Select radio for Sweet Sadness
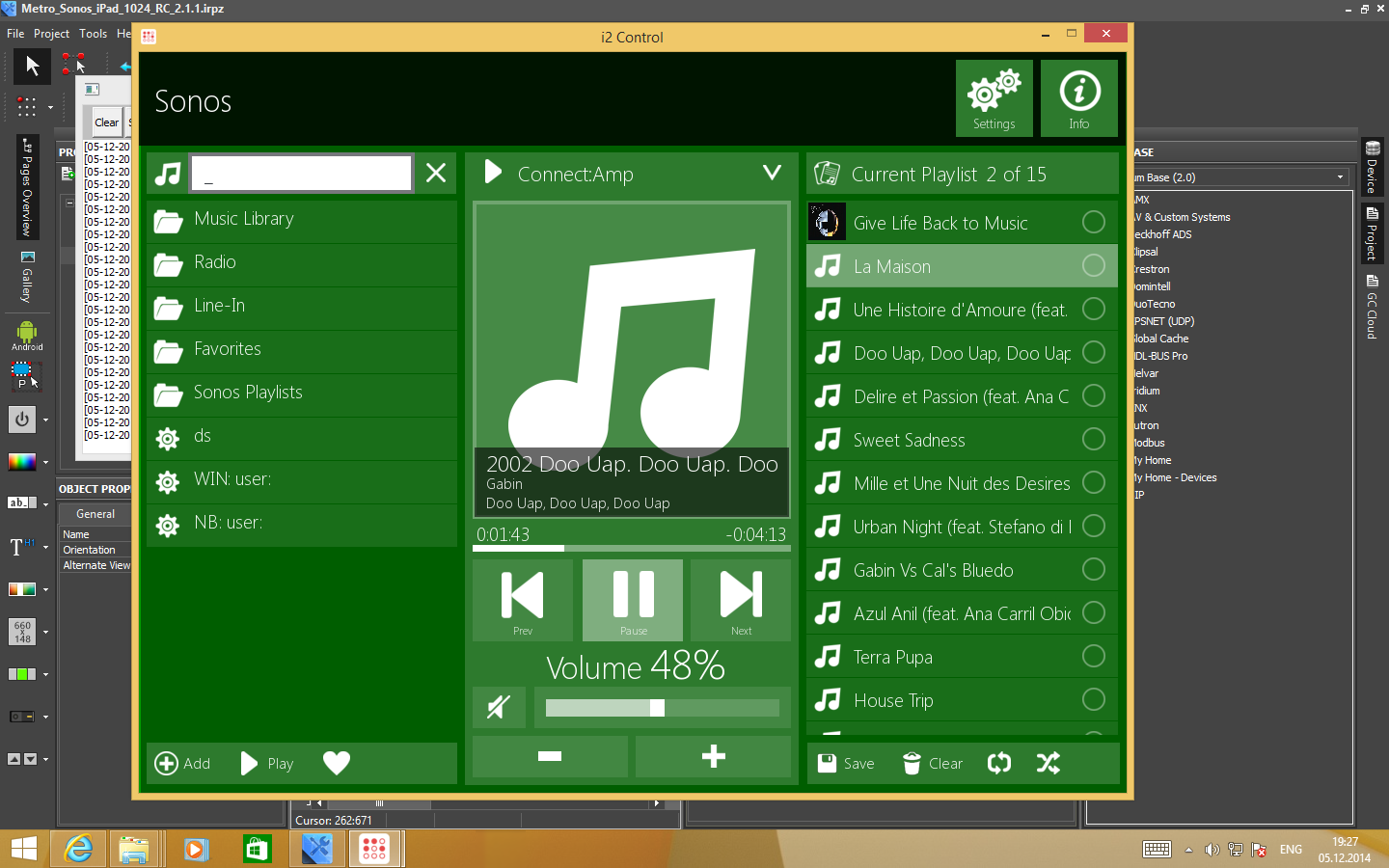1389x868 pixels. (x=1094, y=439)
